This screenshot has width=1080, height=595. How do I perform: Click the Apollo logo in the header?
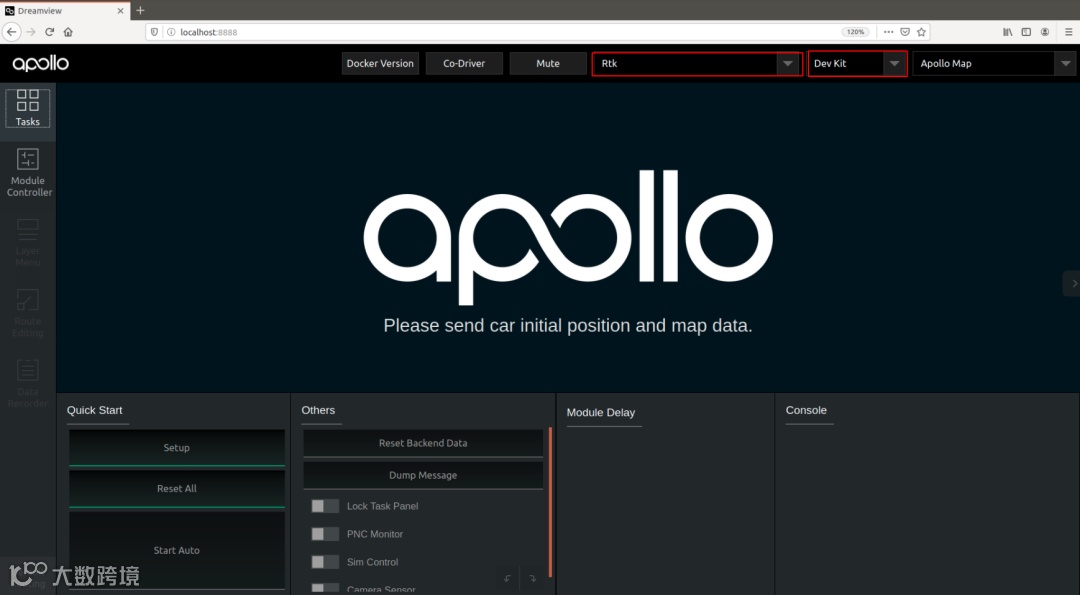pos(41,63)
